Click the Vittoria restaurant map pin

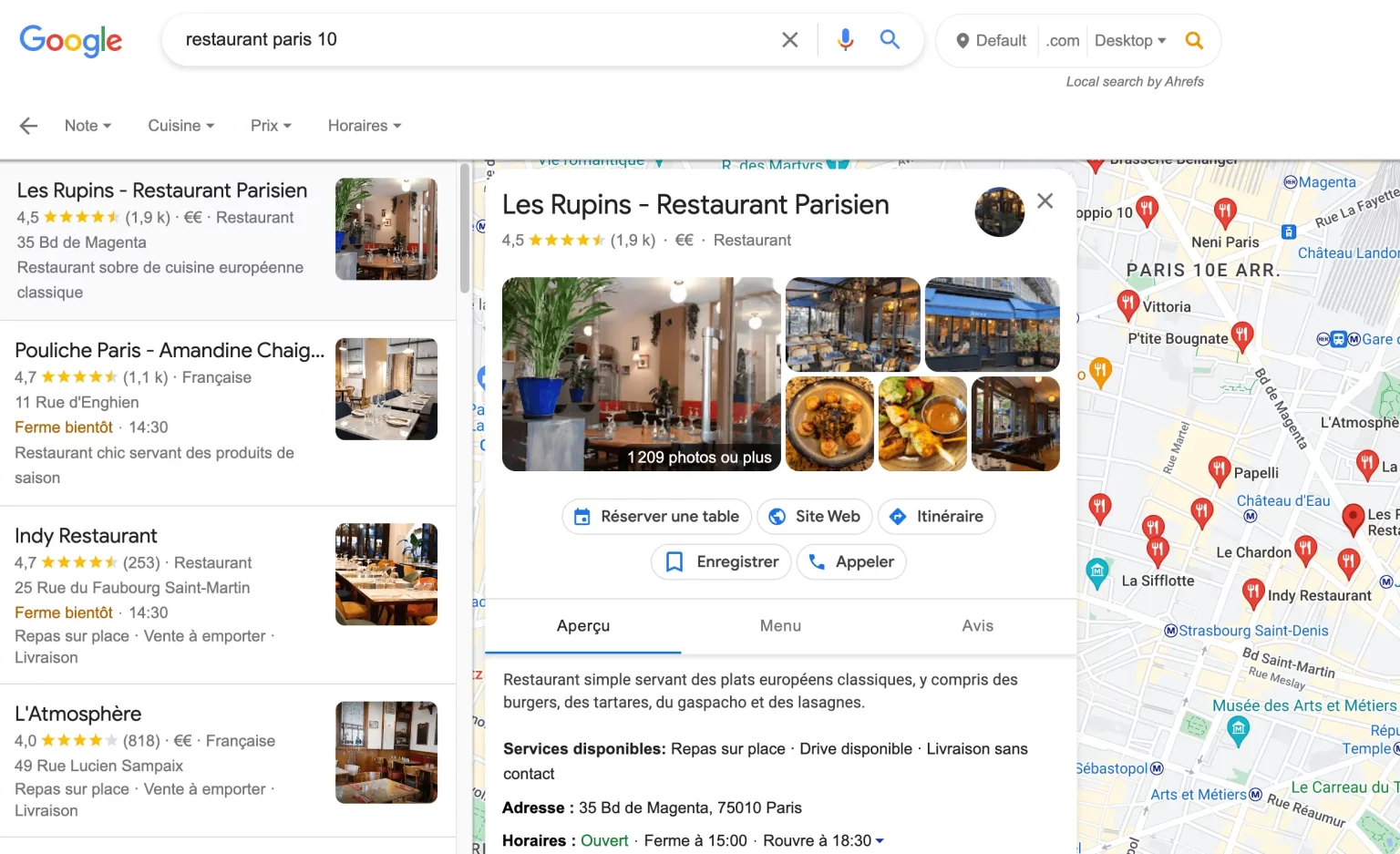click(x=1128, y=304)
